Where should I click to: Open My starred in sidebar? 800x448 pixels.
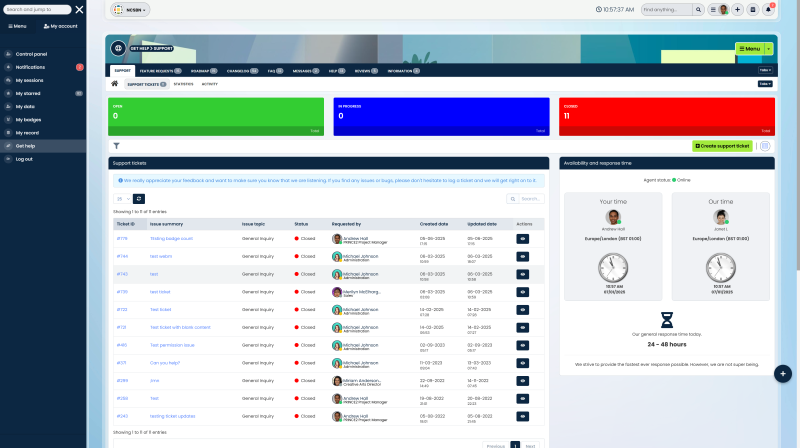[x=28, y=93]
